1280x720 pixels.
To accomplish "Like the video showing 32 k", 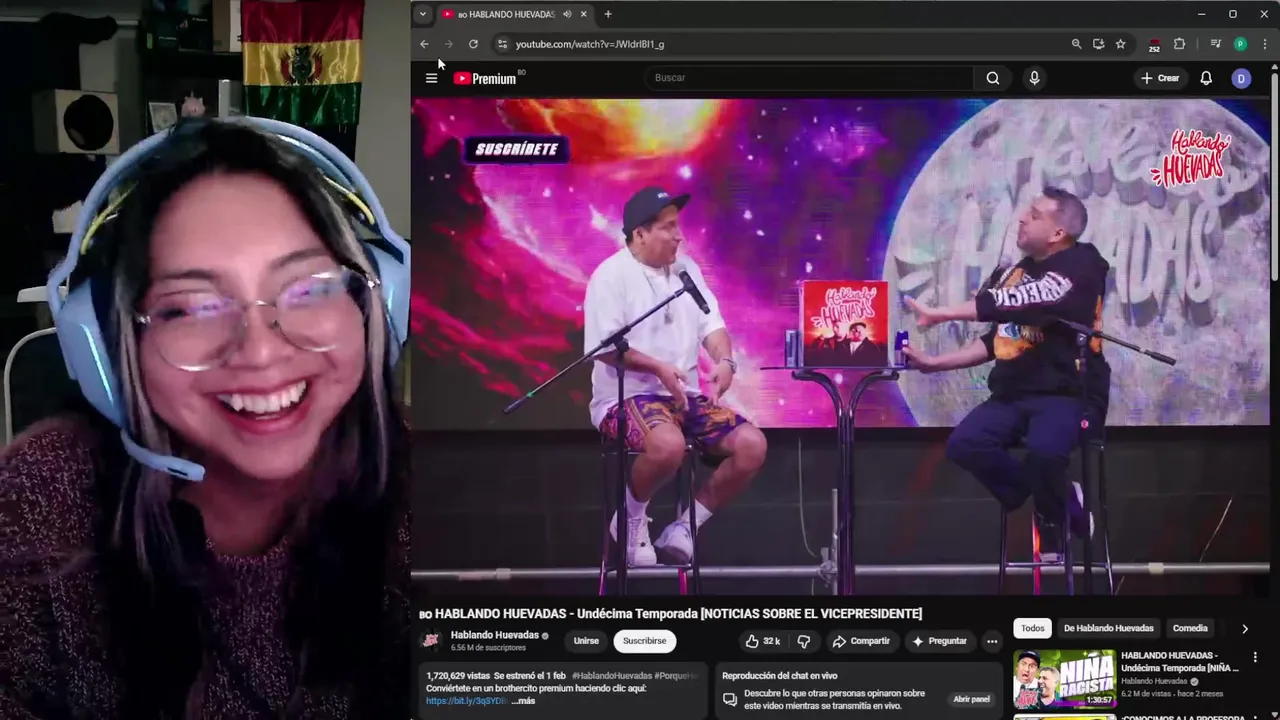I will [763, 641].
